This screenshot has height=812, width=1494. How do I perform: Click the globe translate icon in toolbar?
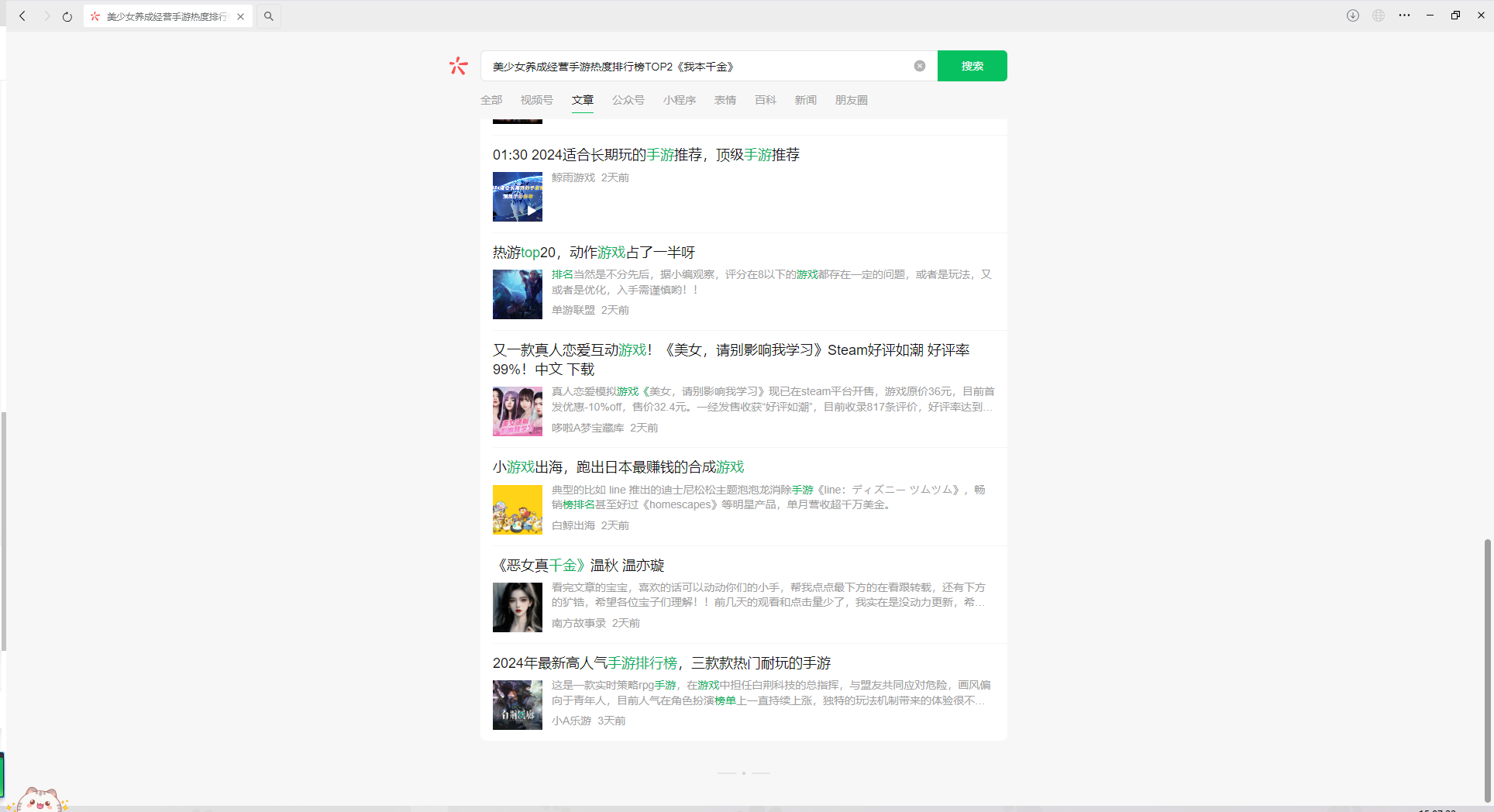pos(1379,15)
